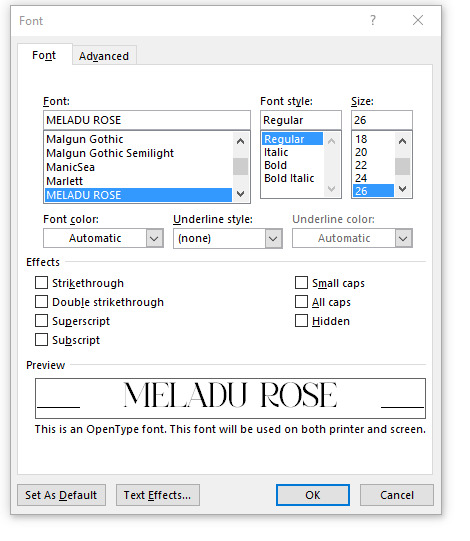Check the Subscript option

[41, 340]
